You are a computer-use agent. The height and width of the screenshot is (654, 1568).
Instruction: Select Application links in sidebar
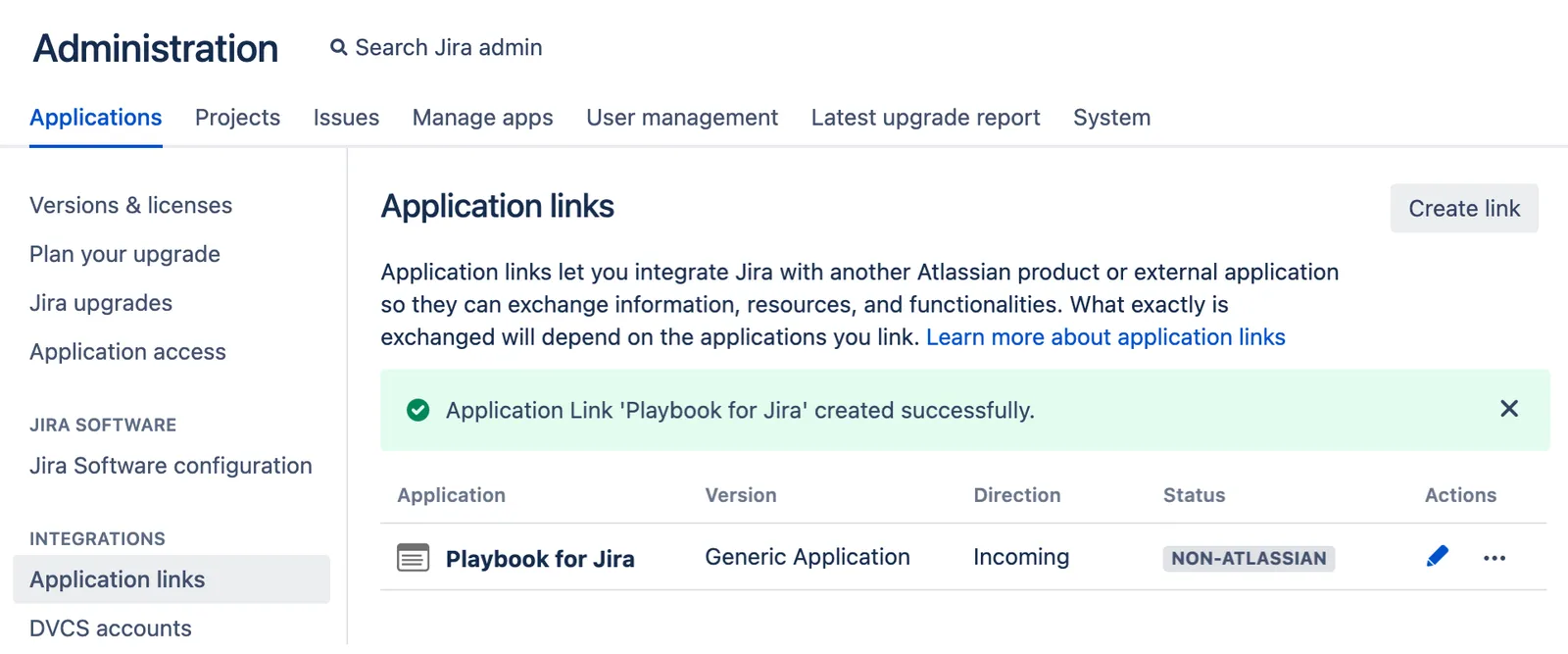(171, 579)
